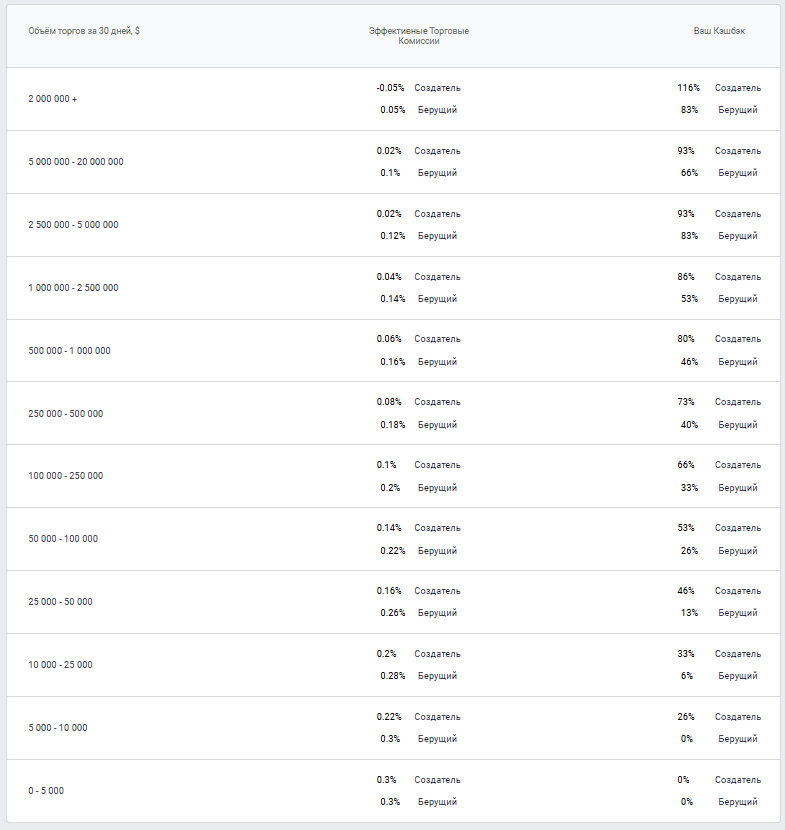Select the '5 000 000 - 20 000 000' tier
This screenshot has height=830, width=785.
[x=76, y=162]
